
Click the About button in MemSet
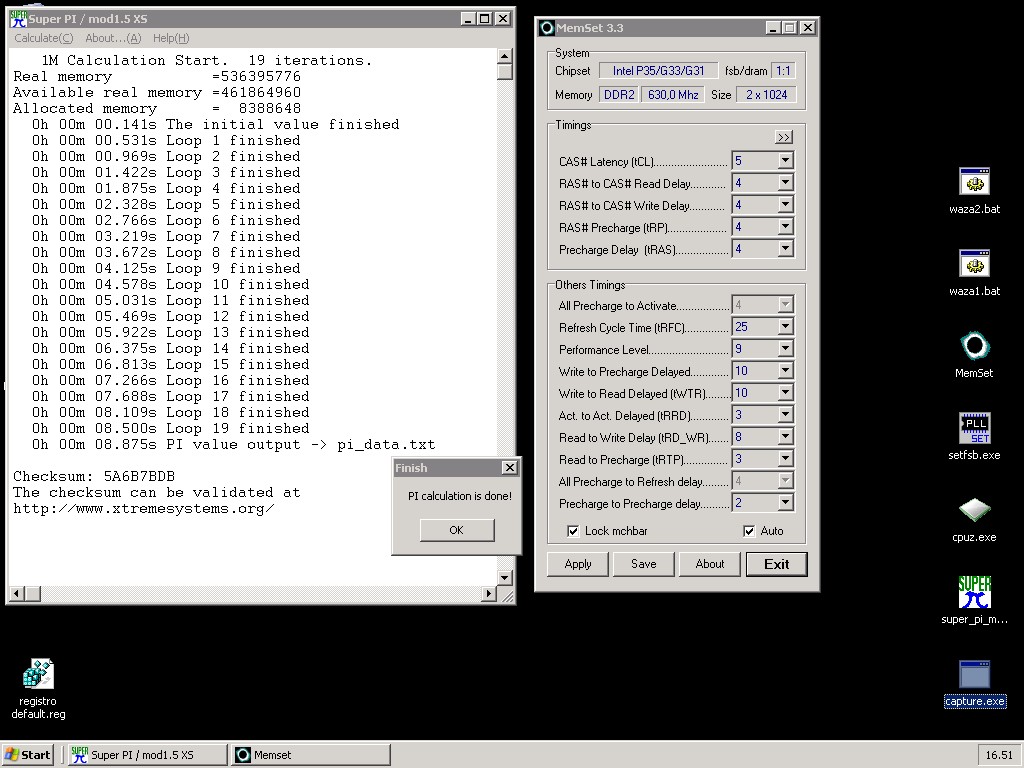[710, 564]
